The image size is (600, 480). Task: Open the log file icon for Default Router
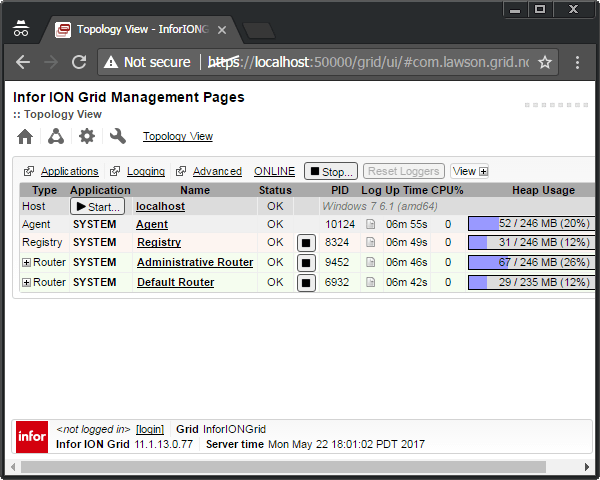tap(371, 283)
